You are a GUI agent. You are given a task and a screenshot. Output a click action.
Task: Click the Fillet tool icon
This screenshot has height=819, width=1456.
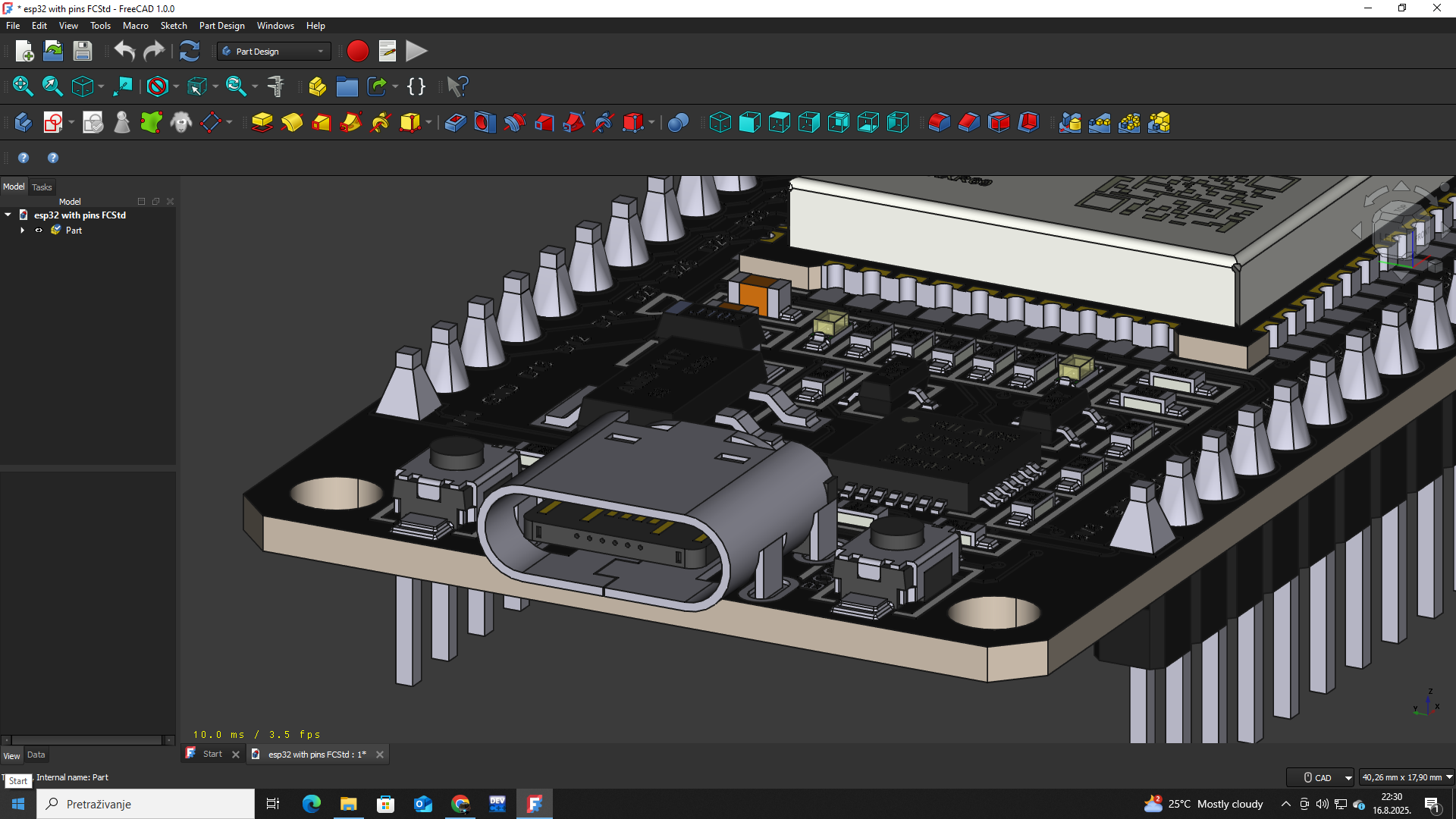[x=939, y=123]
